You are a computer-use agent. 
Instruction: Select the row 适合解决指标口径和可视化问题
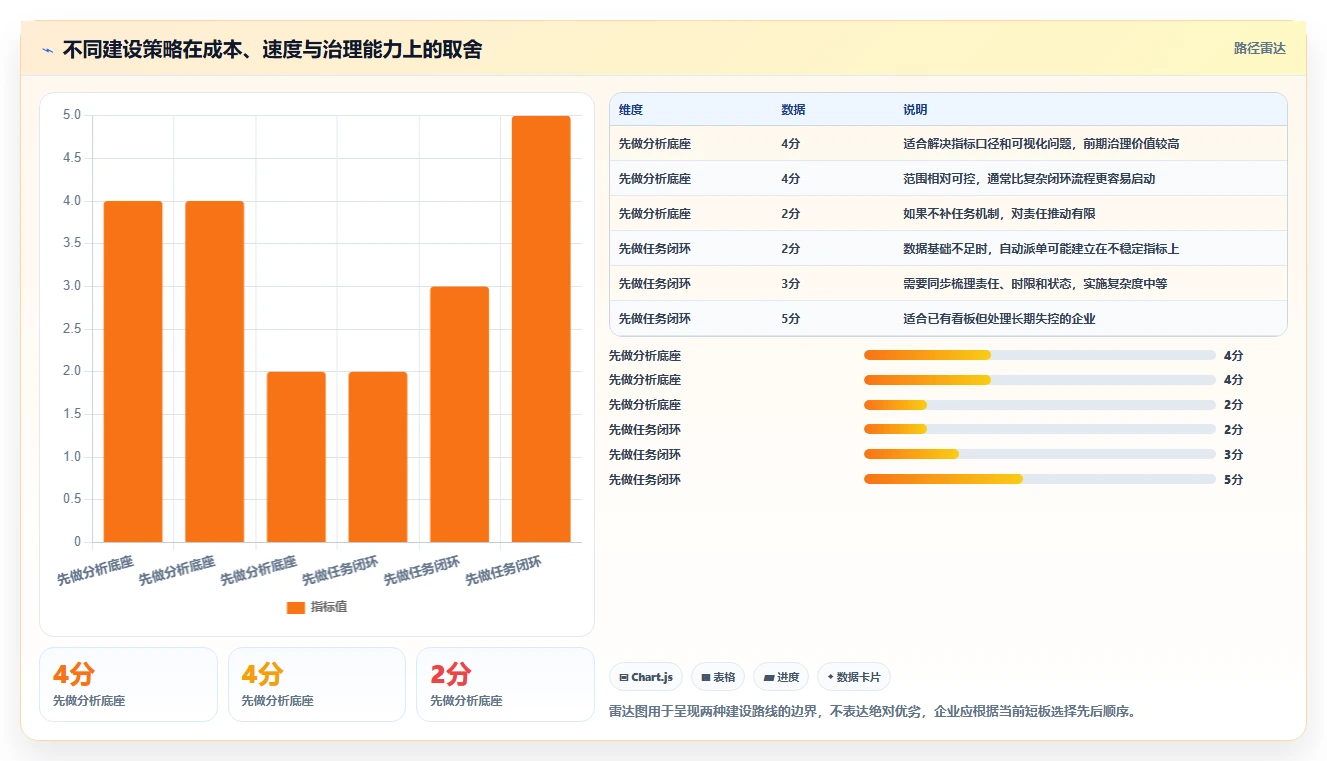pyautogui.click(x=948, y=144)
